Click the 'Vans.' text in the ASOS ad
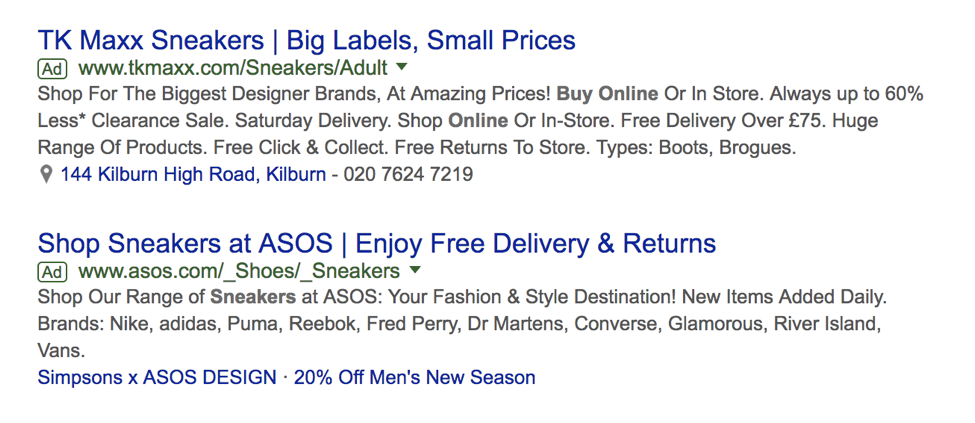 (x=61, y=352)
